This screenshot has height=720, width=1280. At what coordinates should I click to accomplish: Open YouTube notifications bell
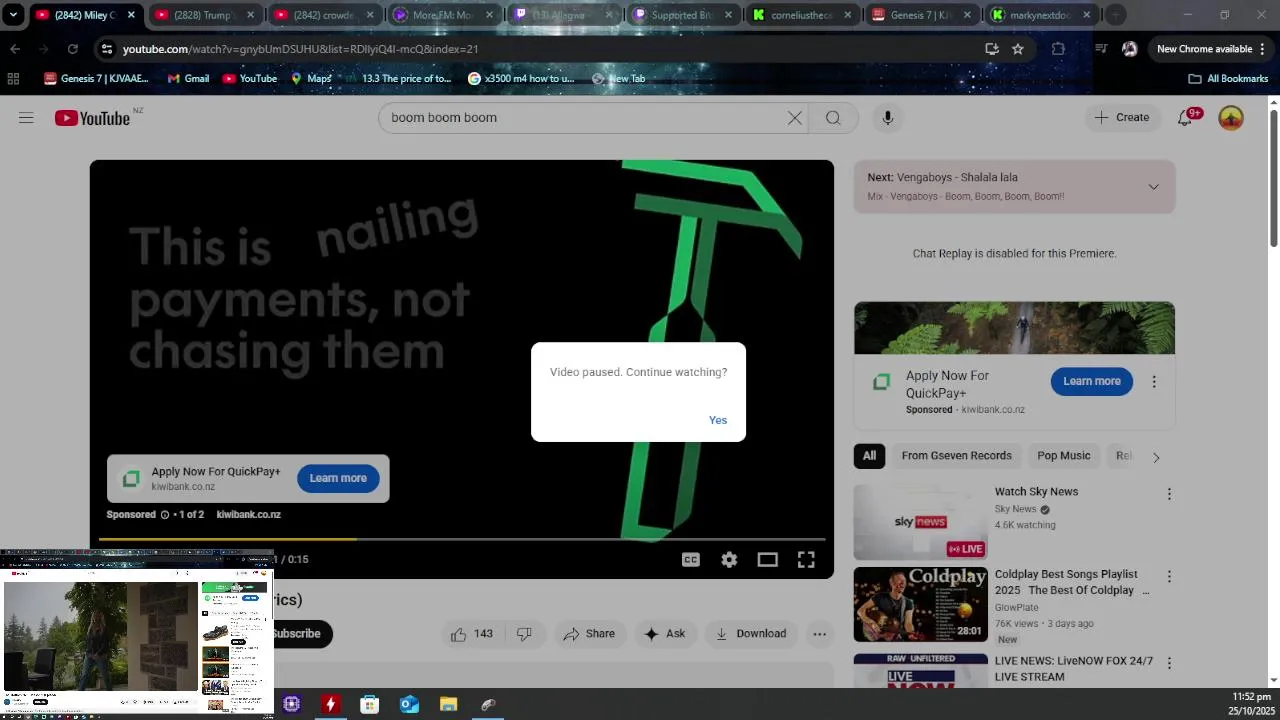pos(1185,118)
